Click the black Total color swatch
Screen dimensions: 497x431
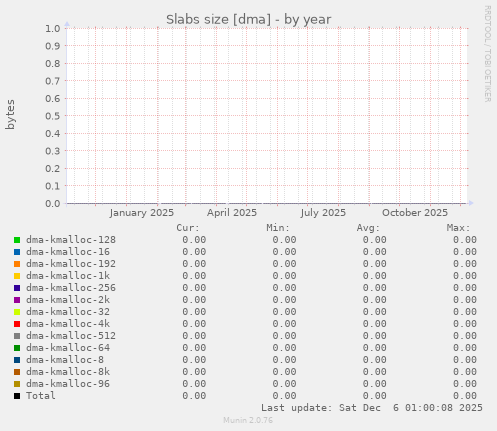pyautogui.click(x=17, y=396)
